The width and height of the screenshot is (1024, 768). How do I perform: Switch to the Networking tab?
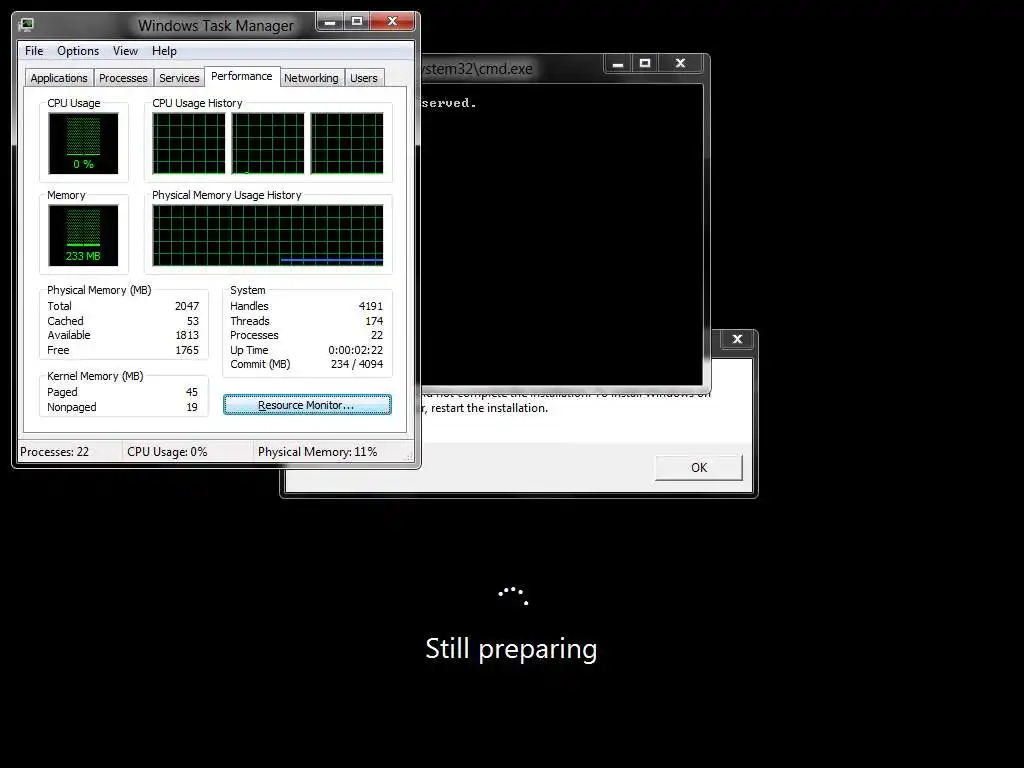pos(311,78)
